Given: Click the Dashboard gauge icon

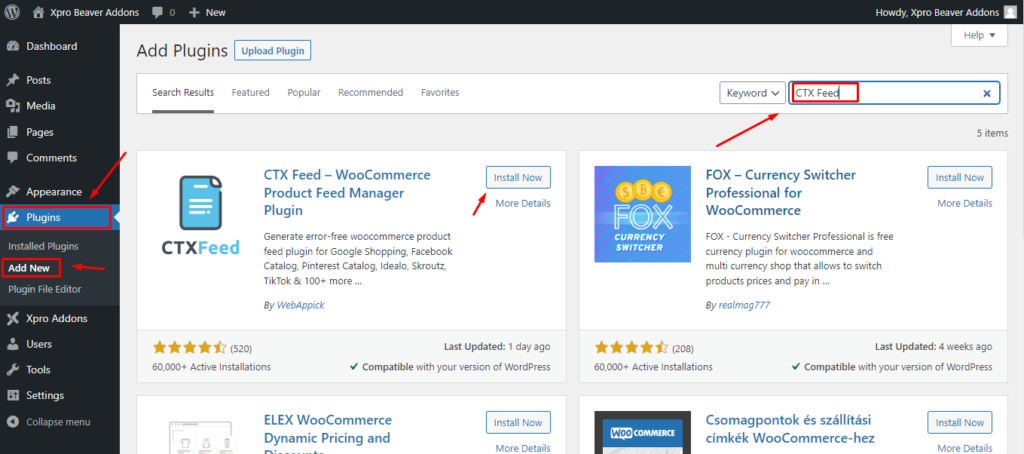Looking at the screenshot, I should point(12,46).
